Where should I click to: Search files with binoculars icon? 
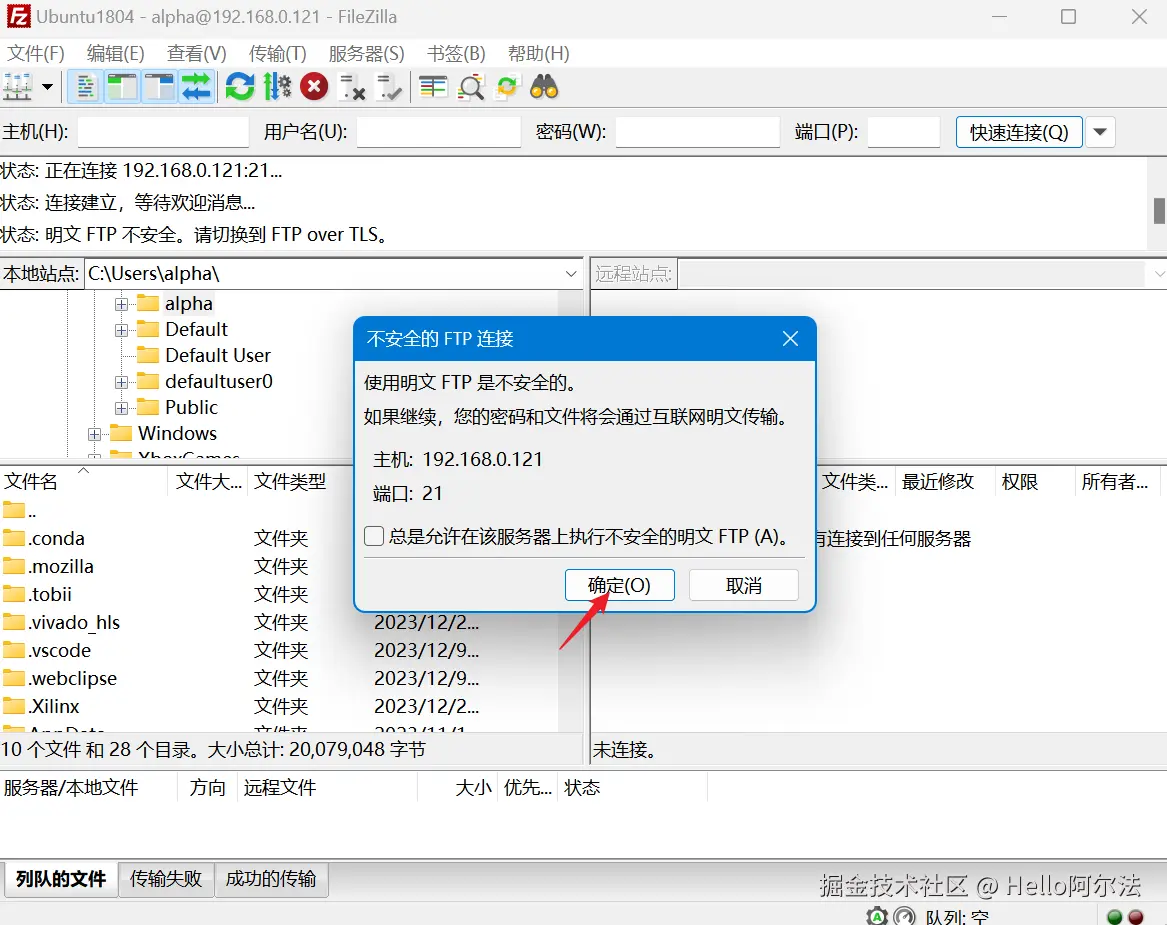(544, 88)
